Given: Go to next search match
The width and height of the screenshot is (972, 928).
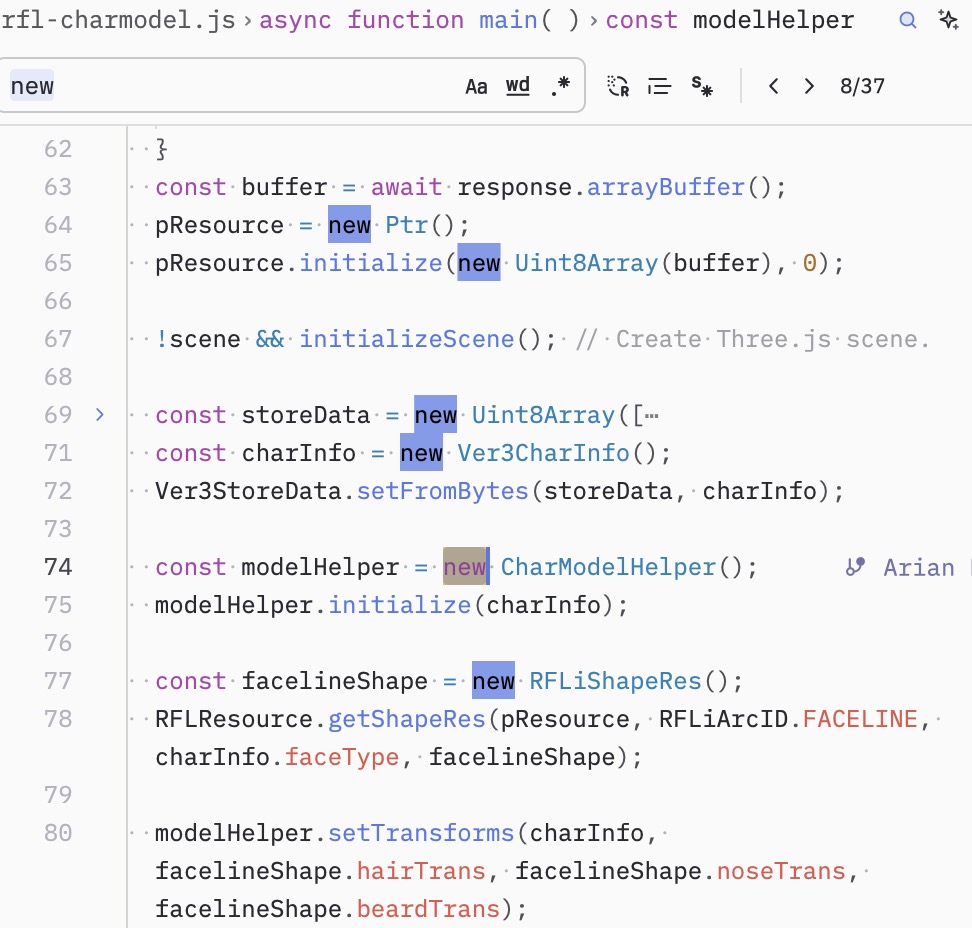Looking at the screenshot, I should pyautogui.click(x=809, y=86).
